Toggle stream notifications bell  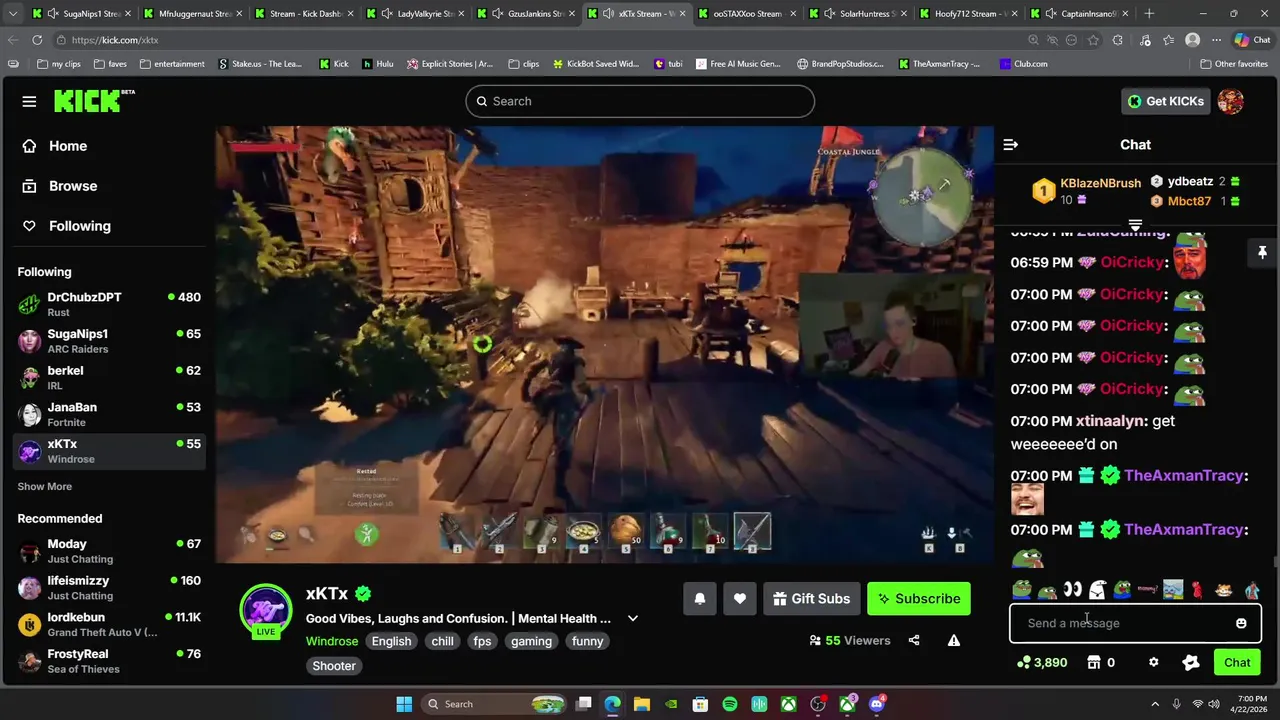(x=700, y=599)
